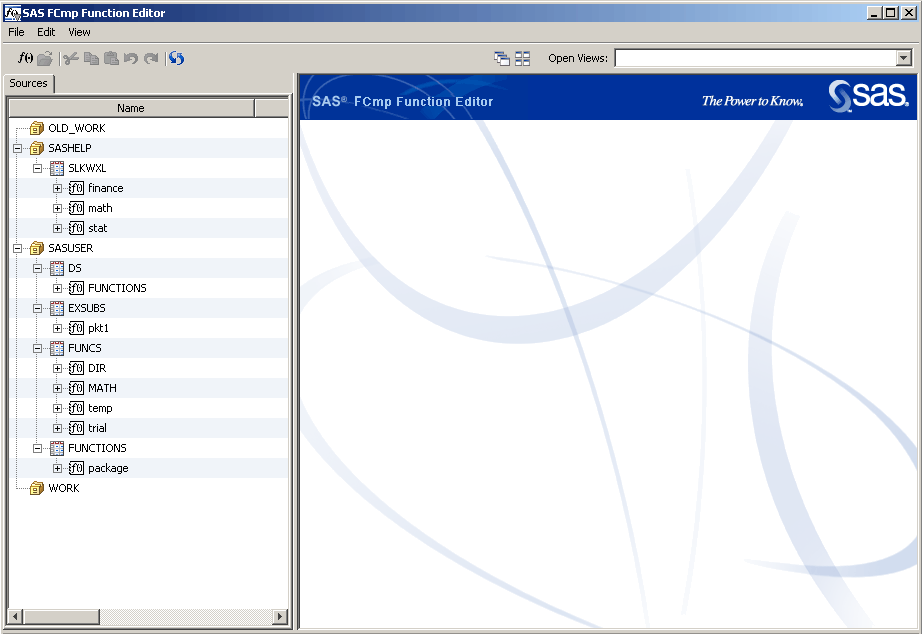Undo the last action
Screen dimensions: 922x634
coord(131,58)
